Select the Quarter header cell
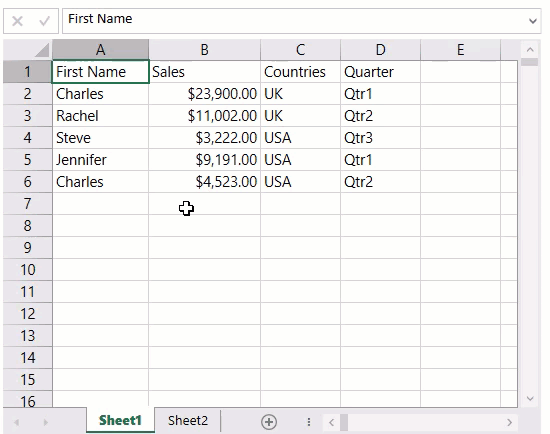Screen dimensions: 550x434 380,72
